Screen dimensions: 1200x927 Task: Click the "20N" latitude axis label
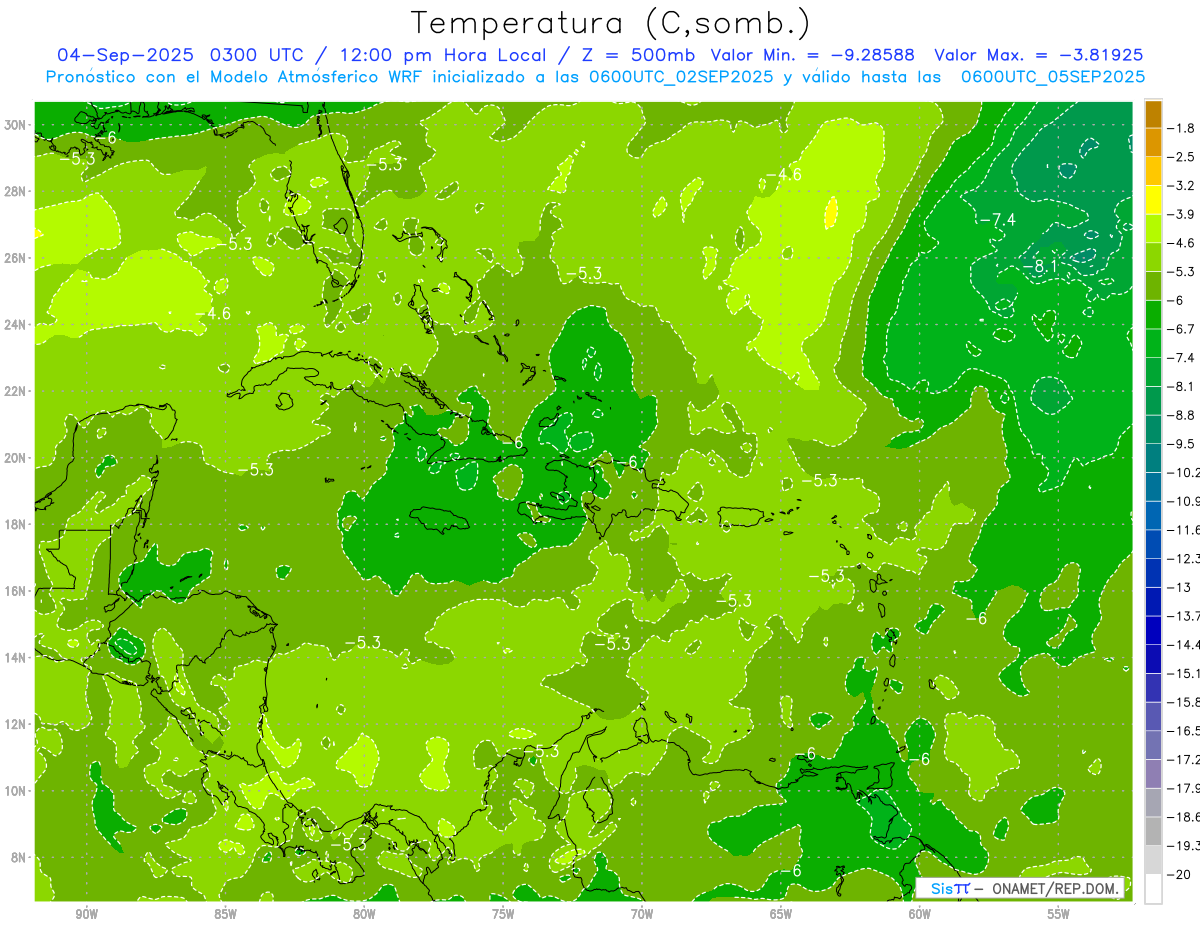coord(16,457)
